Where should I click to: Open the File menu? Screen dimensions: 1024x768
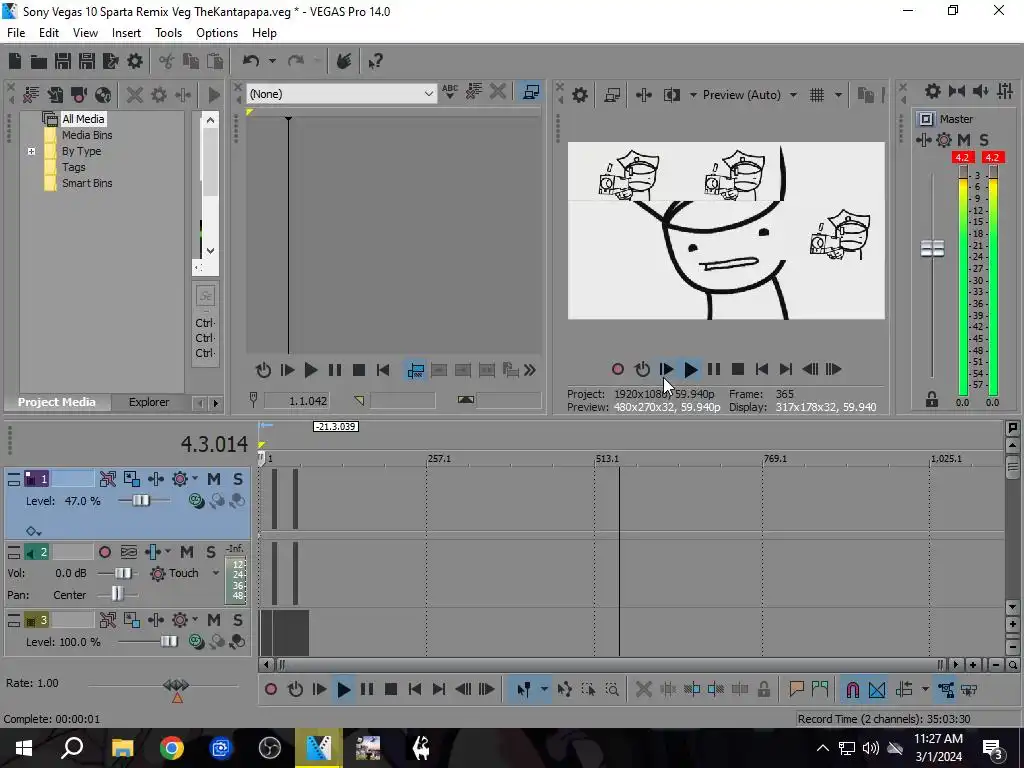16,33
